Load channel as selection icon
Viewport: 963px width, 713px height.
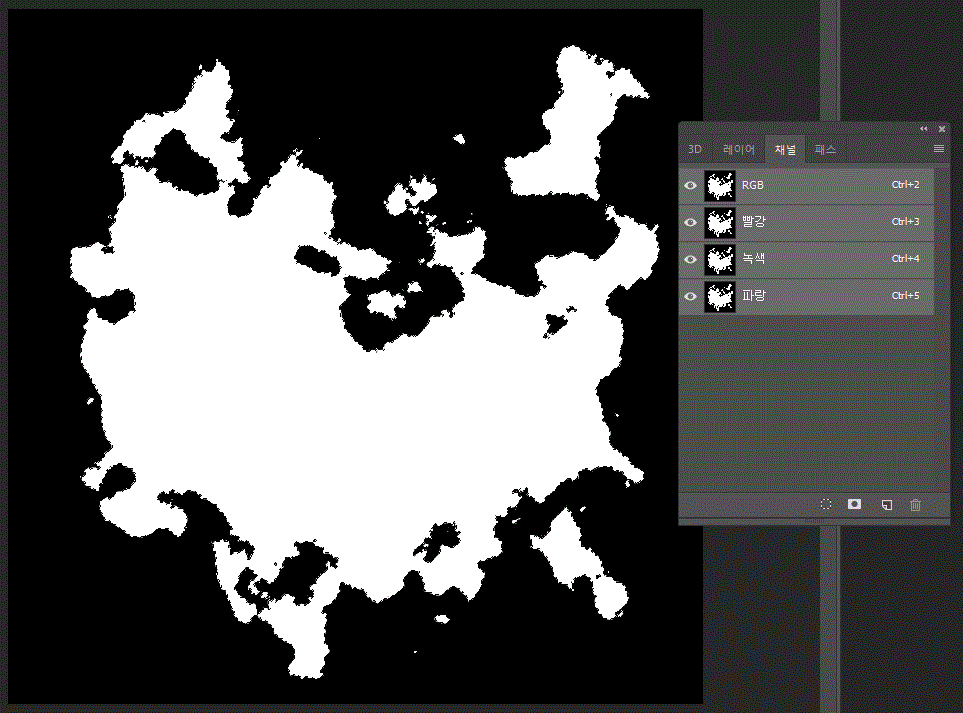click(x=826, y=504)
